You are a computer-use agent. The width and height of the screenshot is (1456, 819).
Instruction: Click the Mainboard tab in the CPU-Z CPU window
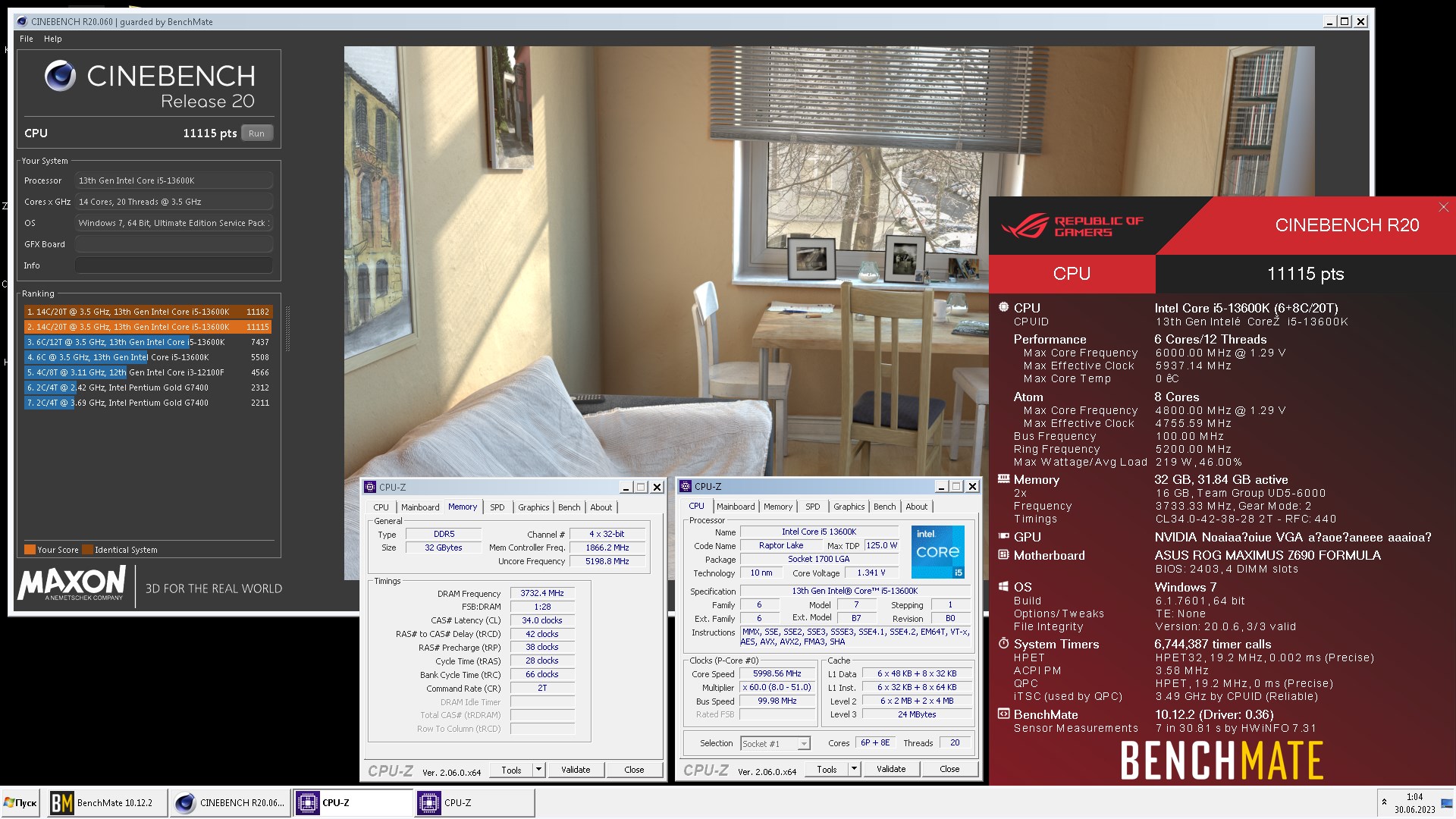(736, 507)
